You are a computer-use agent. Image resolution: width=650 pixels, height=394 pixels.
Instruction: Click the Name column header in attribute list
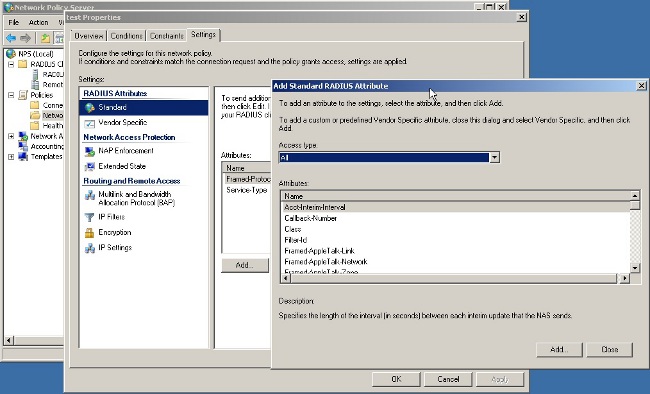coord(455,196)
